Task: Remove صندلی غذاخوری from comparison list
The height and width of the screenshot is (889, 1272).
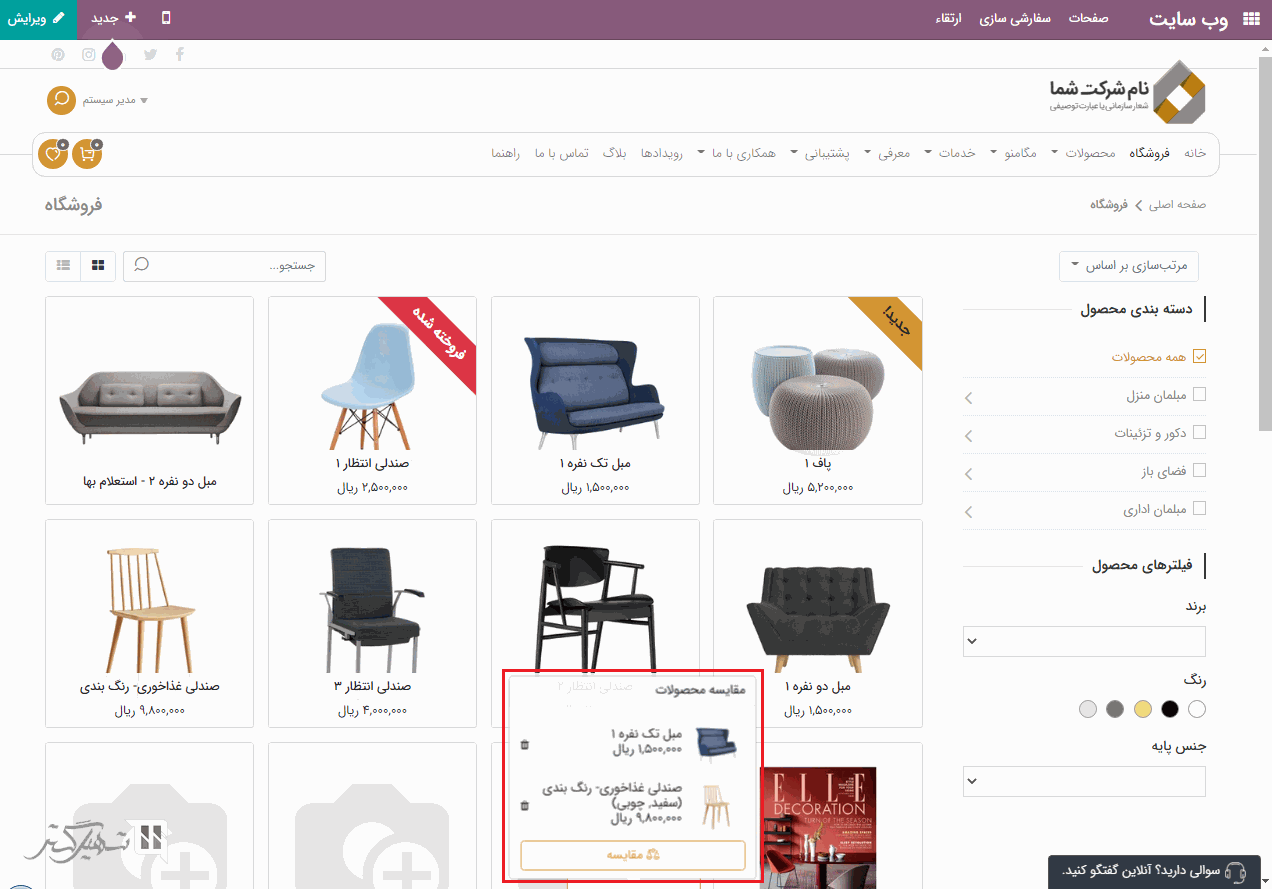Action: 525,805
